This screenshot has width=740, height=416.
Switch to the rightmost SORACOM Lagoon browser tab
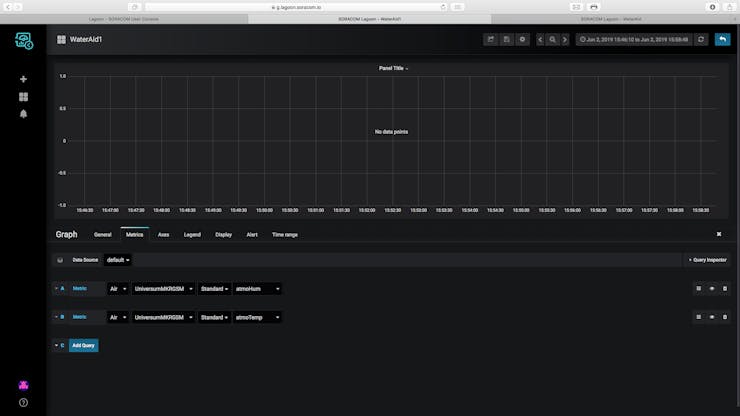[614, 19]
